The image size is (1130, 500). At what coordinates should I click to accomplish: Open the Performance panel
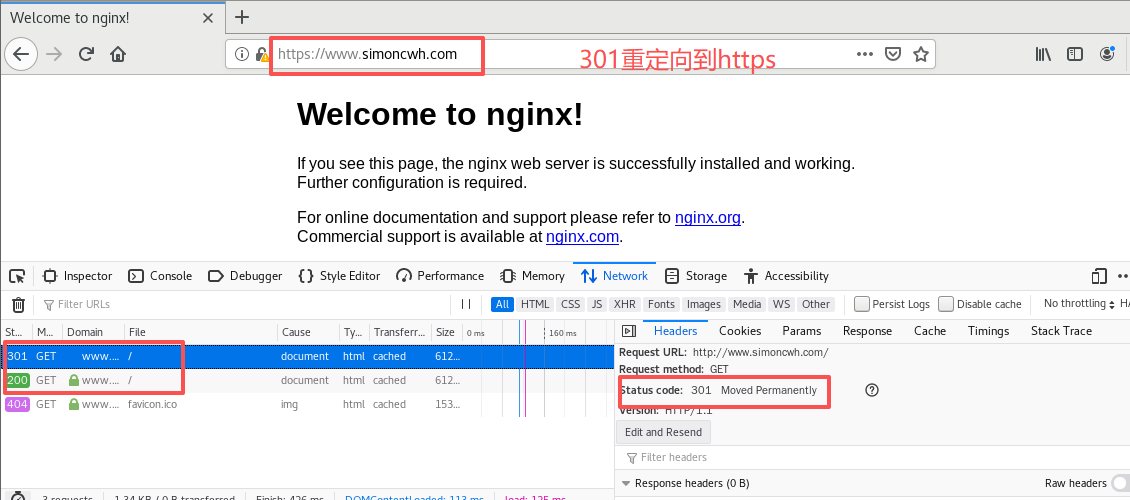pyautogui.click(x=440, y=276)
